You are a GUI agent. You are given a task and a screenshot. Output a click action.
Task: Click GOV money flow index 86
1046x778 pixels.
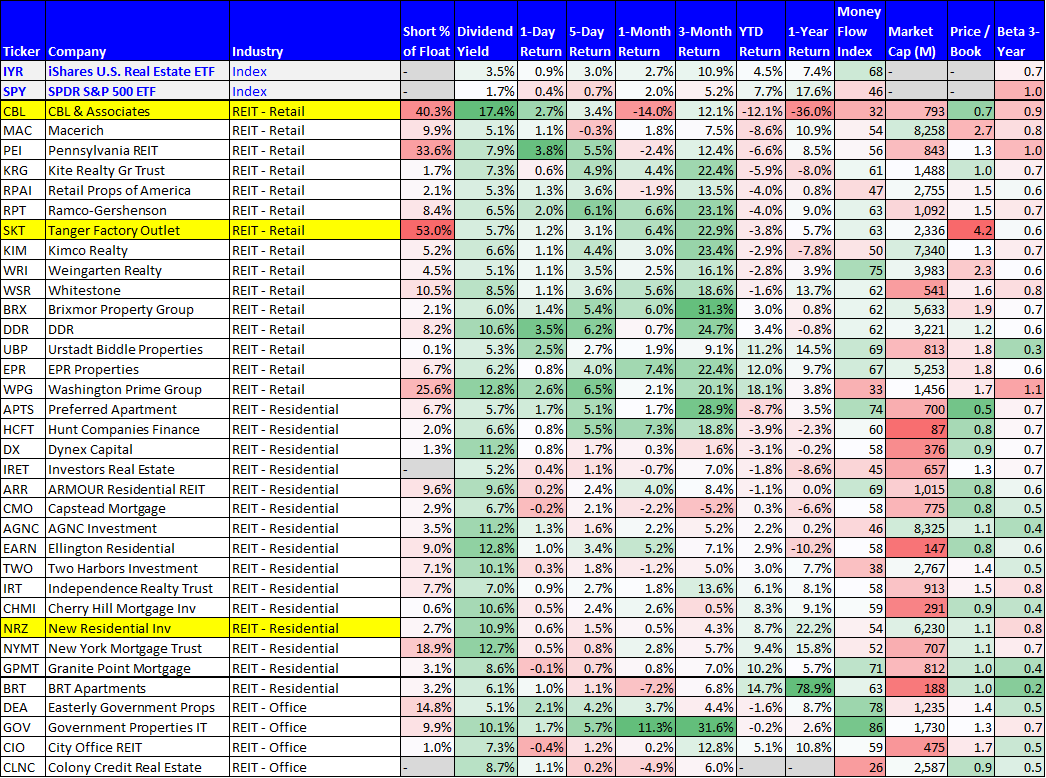click(860, 728)
